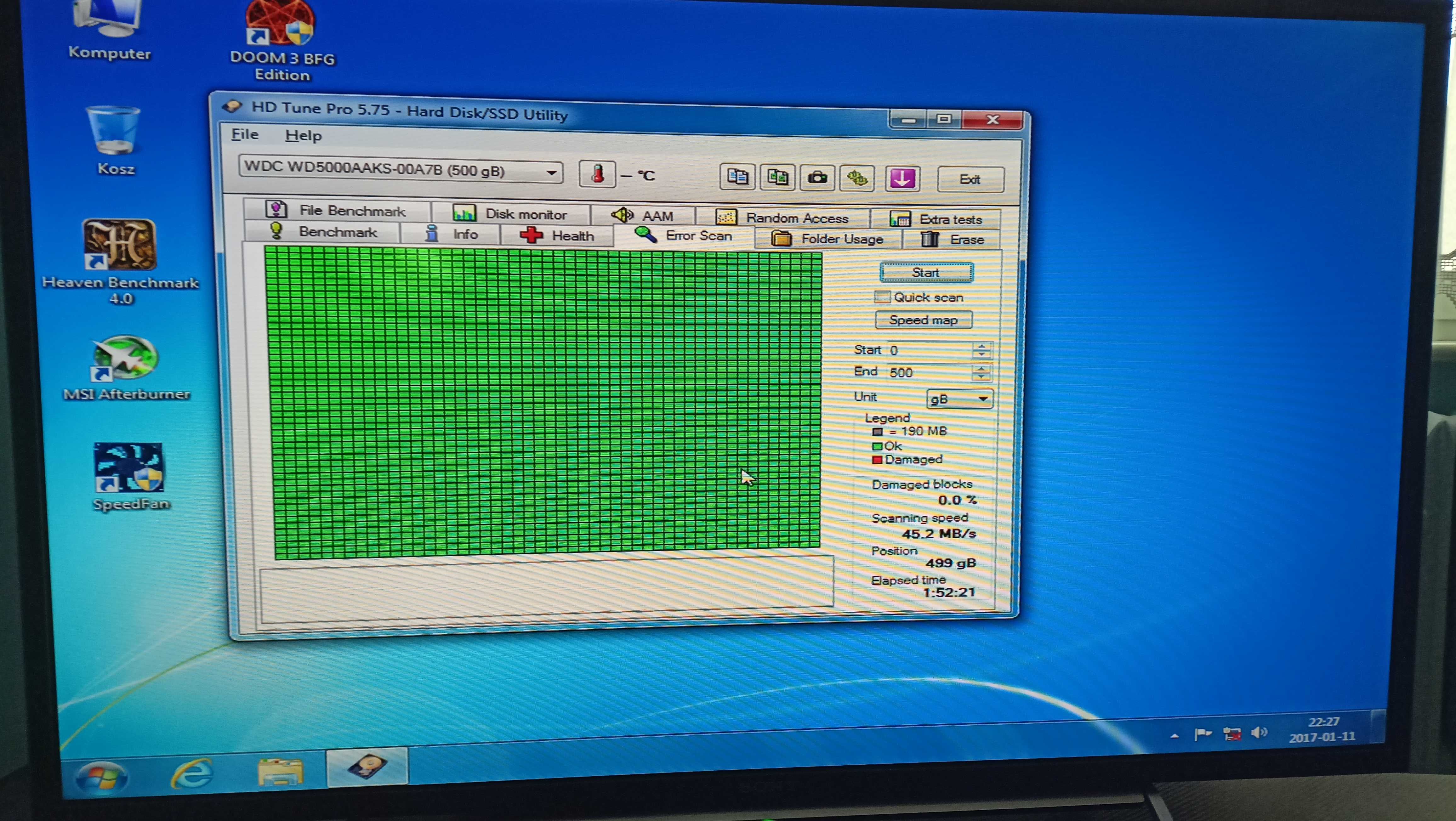Switch to the Extra tests tab
This screenshot has height=821, width=1456.
click(936, 219)
